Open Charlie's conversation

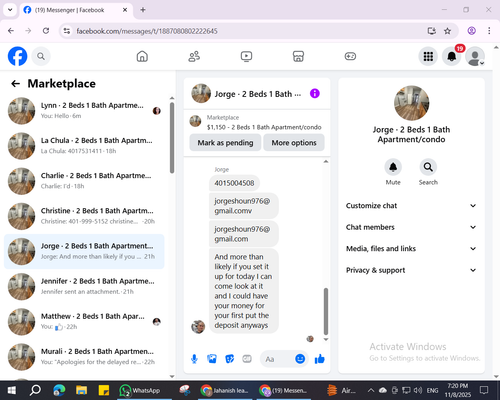pyautogui.click(x=84, y=181)
